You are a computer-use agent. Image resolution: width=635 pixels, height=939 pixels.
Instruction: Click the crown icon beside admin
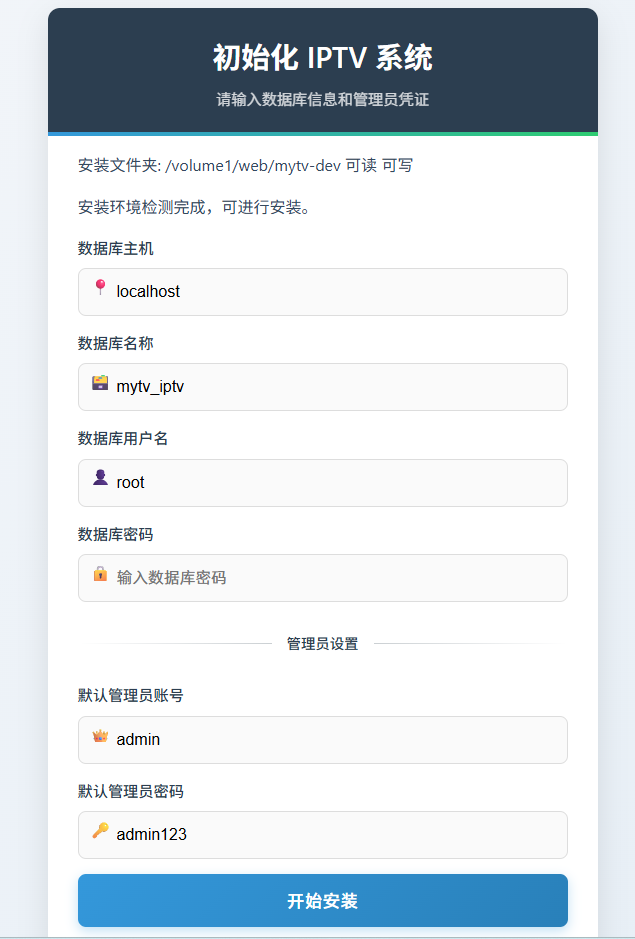[100, 736]
